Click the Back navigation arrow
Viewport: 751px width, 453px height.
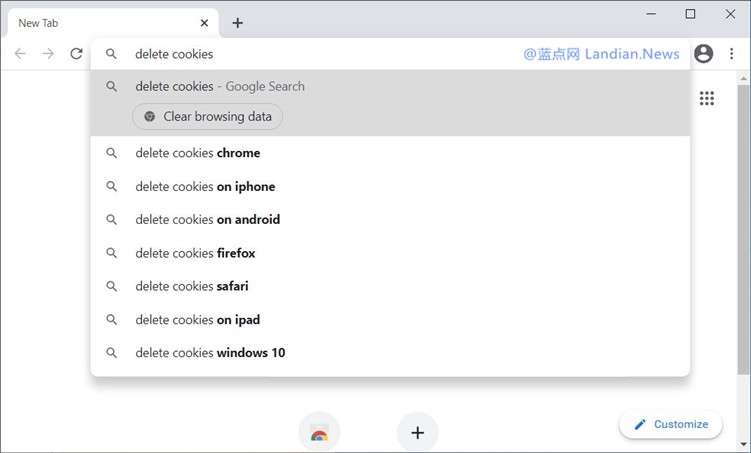(20, 53)
